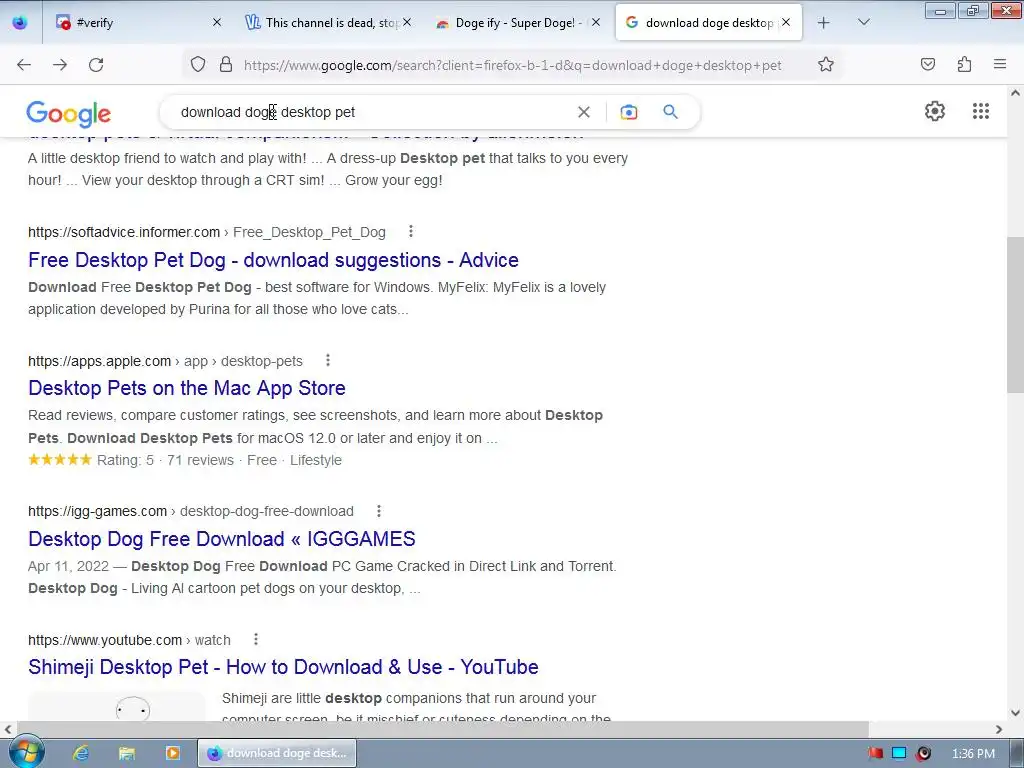Click the apps.apple.com URL breadcrumb
Image resolution: width=1024 pixels, height=768 pixels.
(x=165, y=361)
